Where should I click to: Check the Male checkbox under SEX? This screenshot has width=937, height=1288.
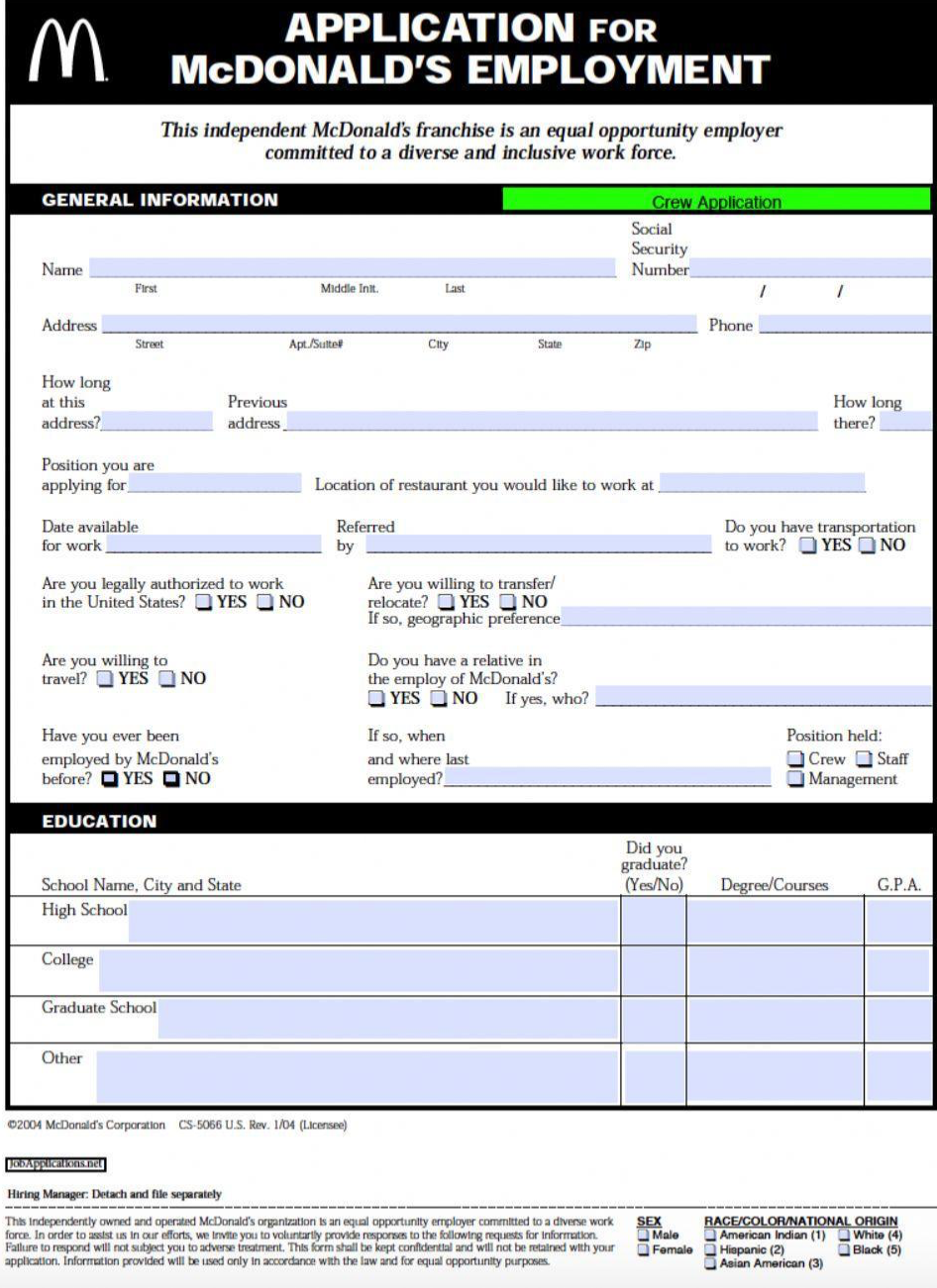[x=643, y=1236]
